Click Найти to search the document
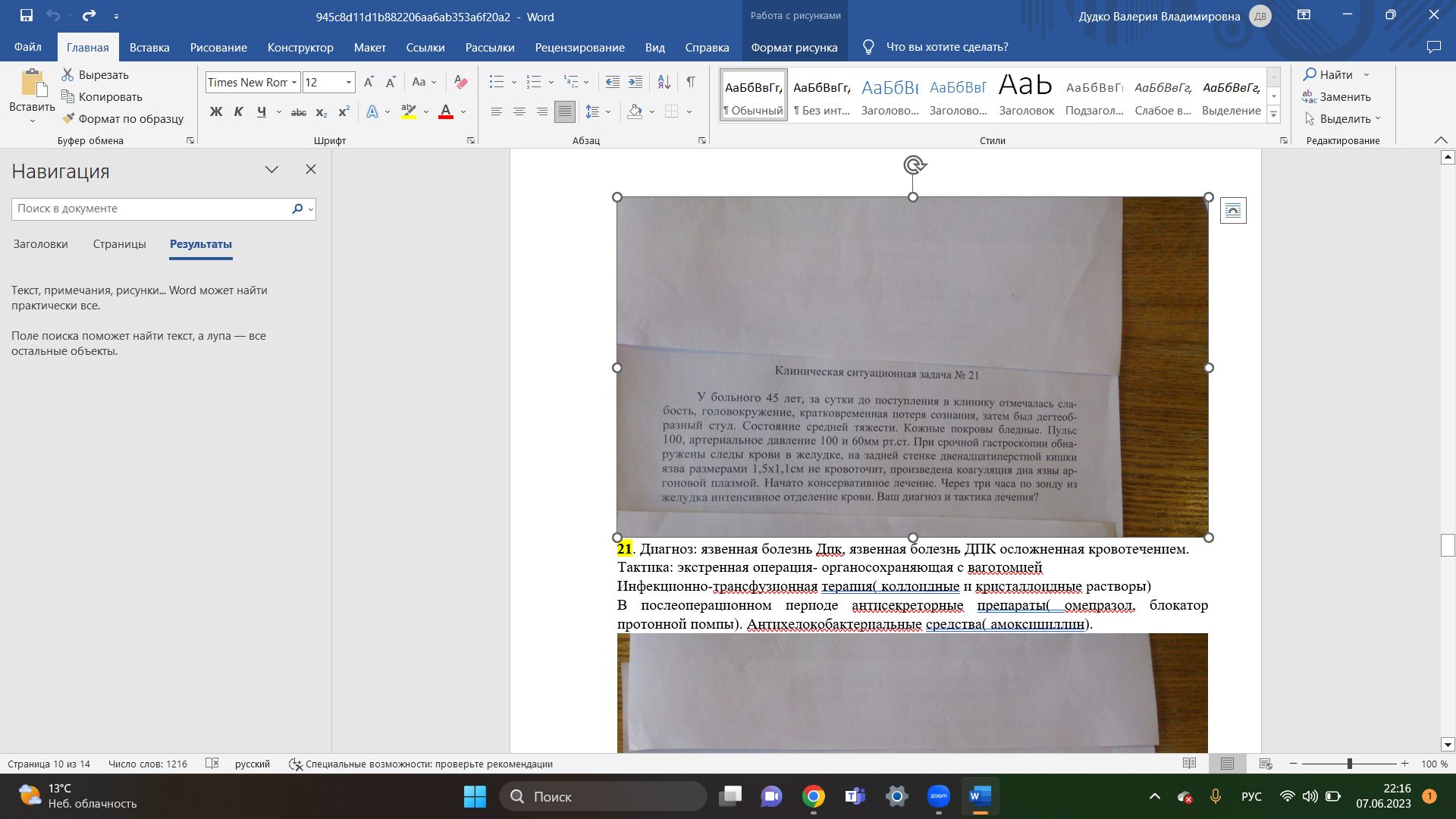1456x819 pixels. 1328,74
